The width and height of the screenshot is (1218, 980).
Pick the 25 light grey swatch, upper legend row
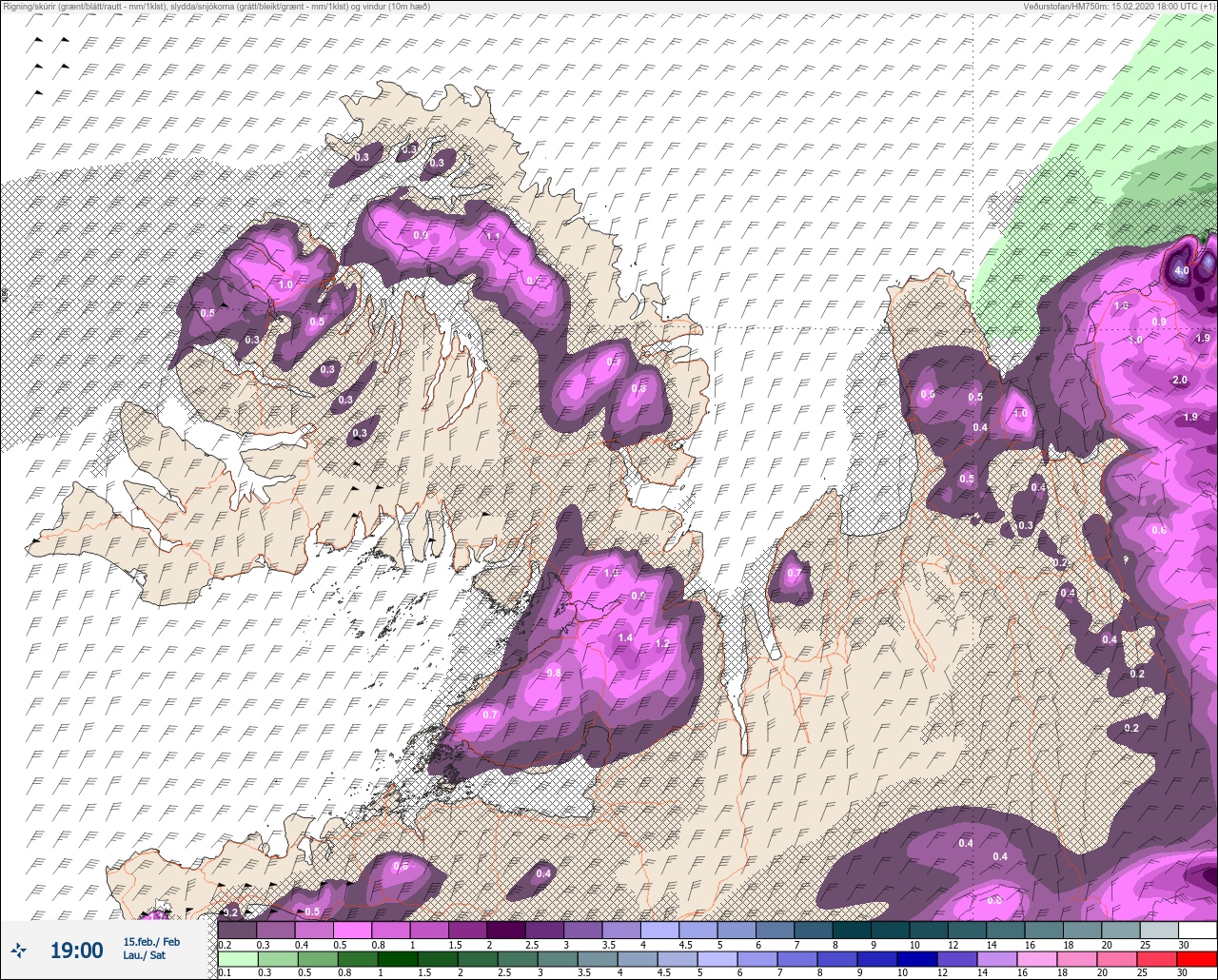[1159, 930]
